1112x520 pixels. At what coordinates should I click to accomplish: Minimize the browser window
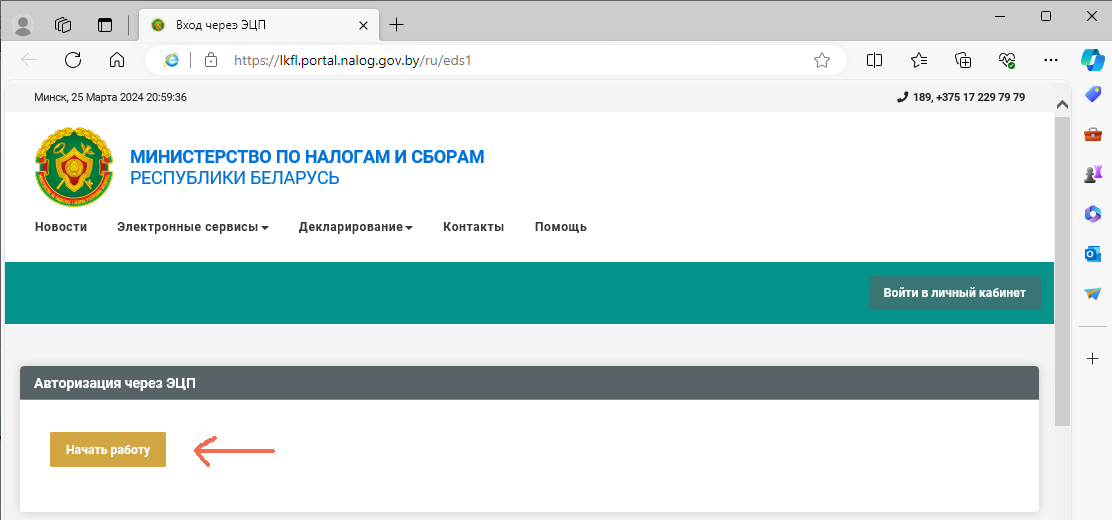tap(1001, 16)
